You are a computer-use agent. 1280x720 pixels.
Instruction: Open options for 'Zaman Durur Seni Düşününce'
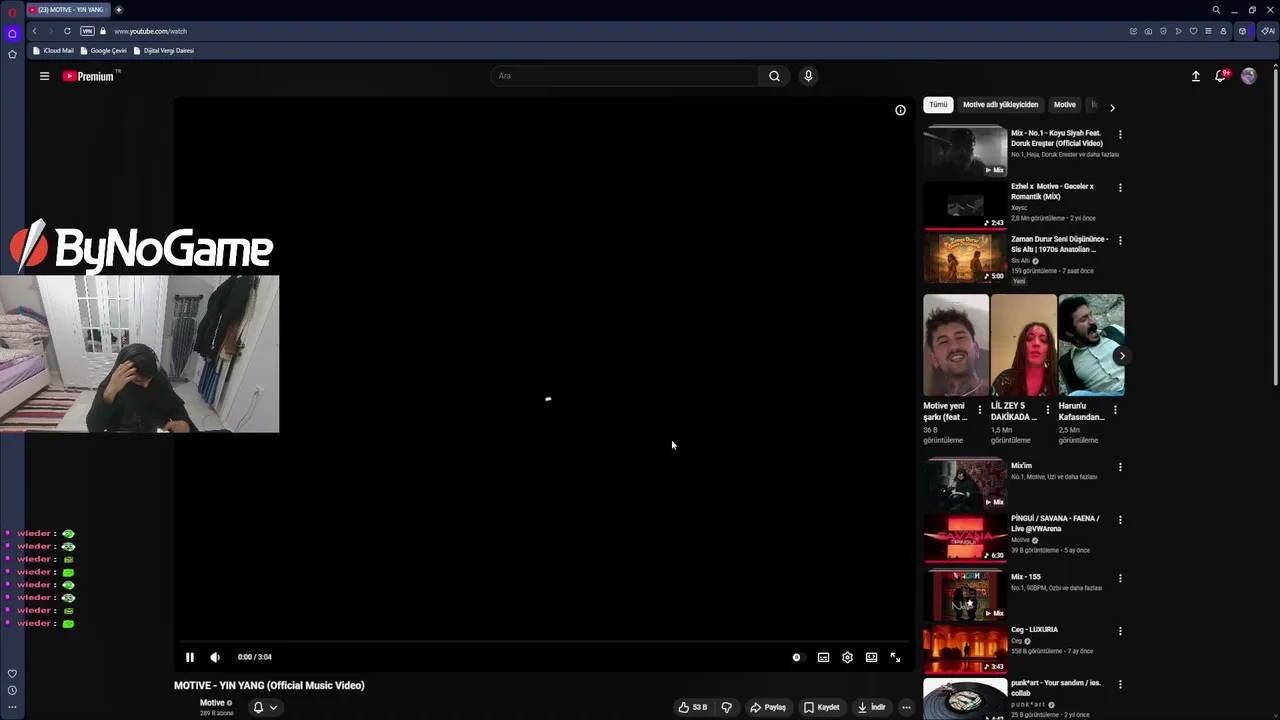(x=1120, y=240)
